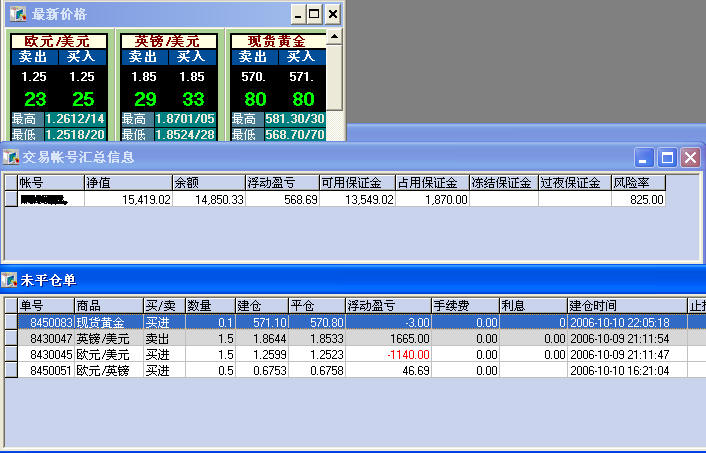706x453 pixels.
Task: Click 现货黄金 最低 value 568.70/70
Action: (x=295, y=135)
